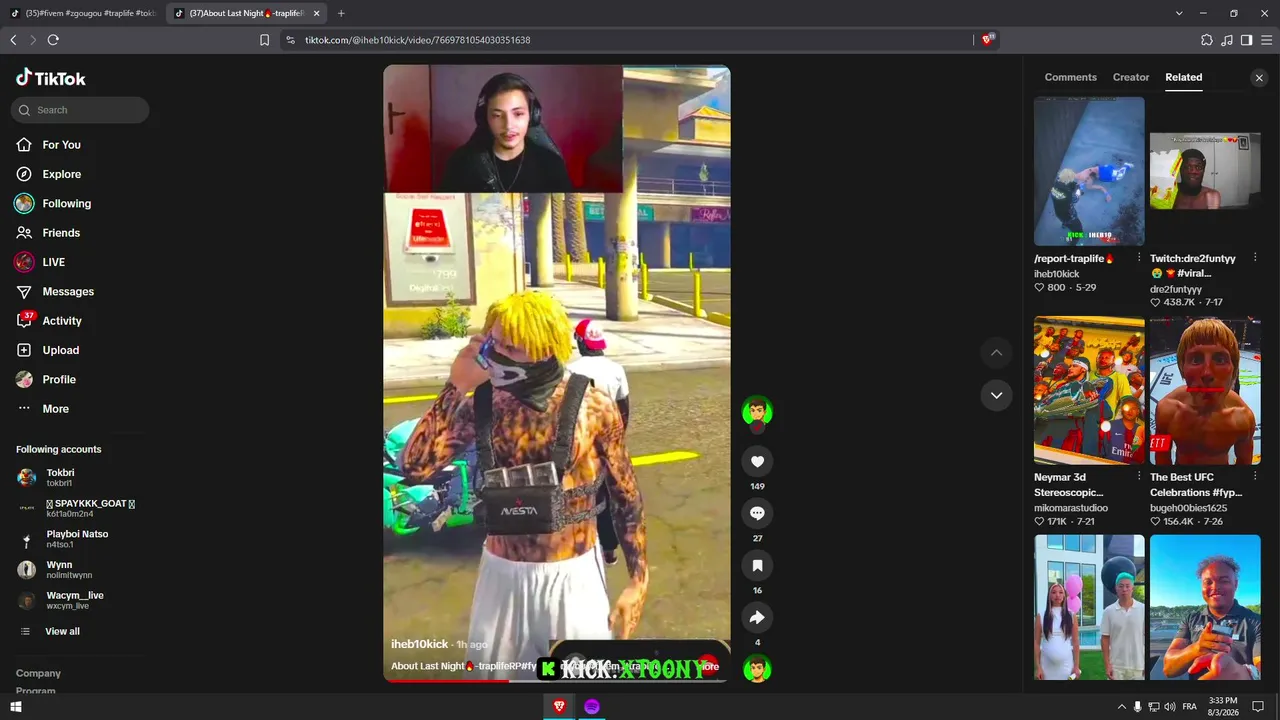
Task: Close the Related side panel
Action: pyautogui.click(x=1259, y=77)
